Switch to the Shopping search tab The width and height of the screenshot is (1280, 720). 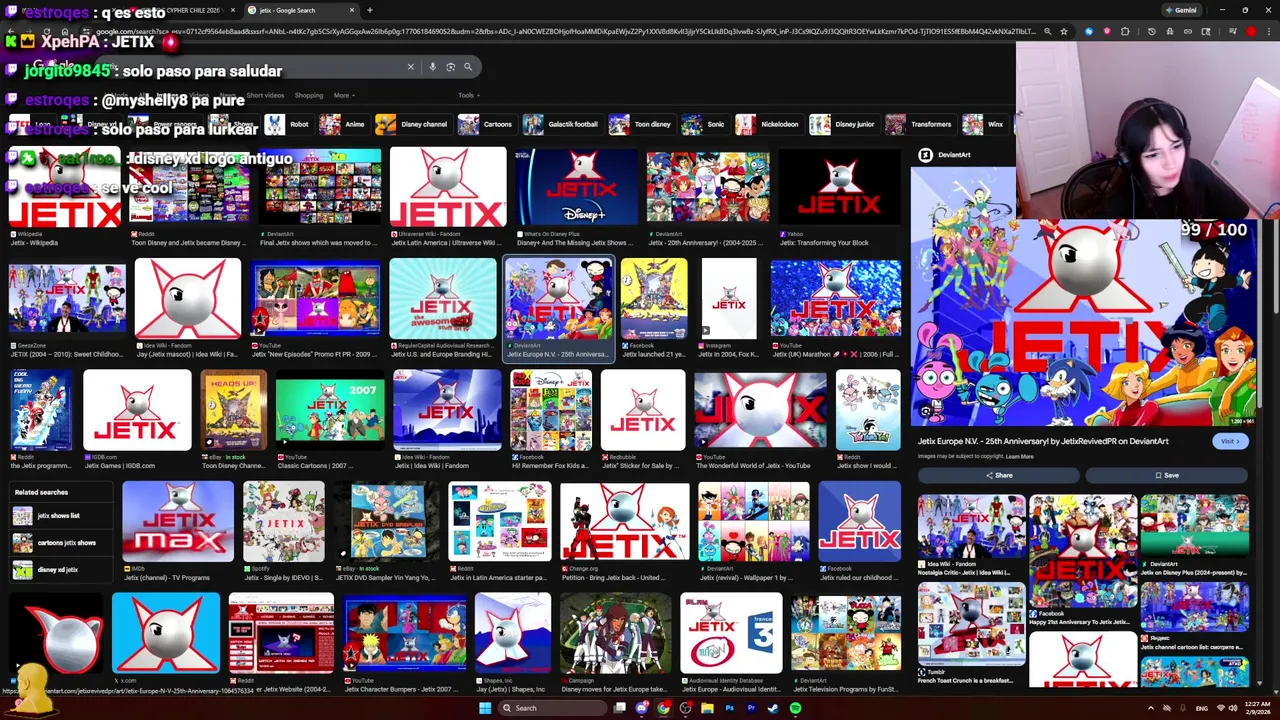pos(308,96)
